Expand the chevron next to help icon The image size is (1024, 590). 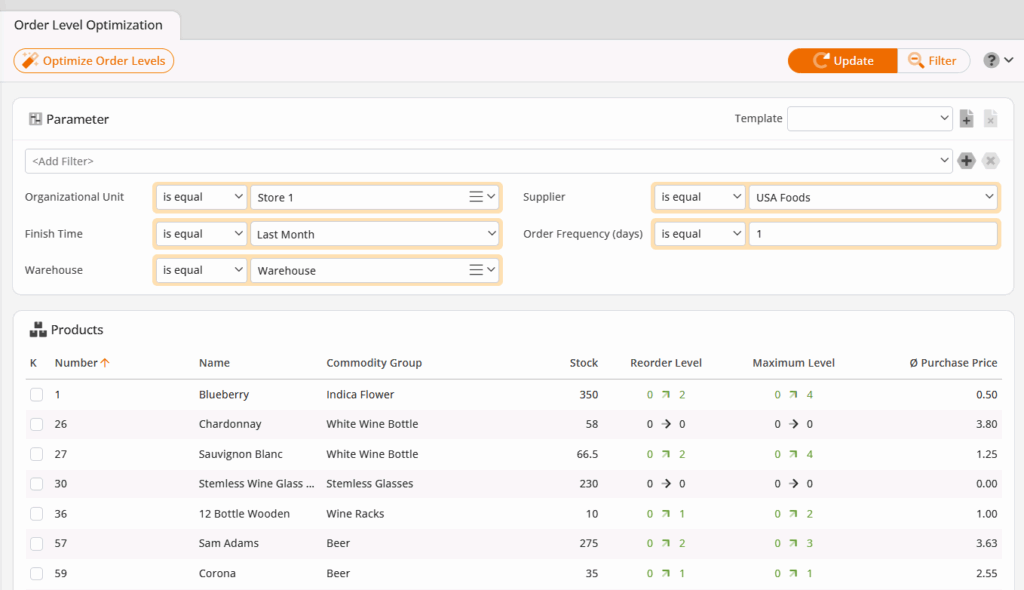pos(1009,60)
